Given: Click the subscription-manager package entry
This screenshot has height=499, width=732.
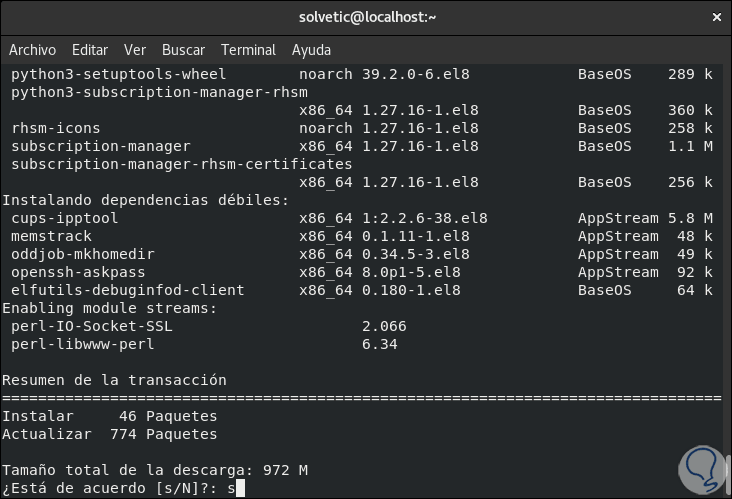Looking at the screenshot, I should click(x=100, y=146).
